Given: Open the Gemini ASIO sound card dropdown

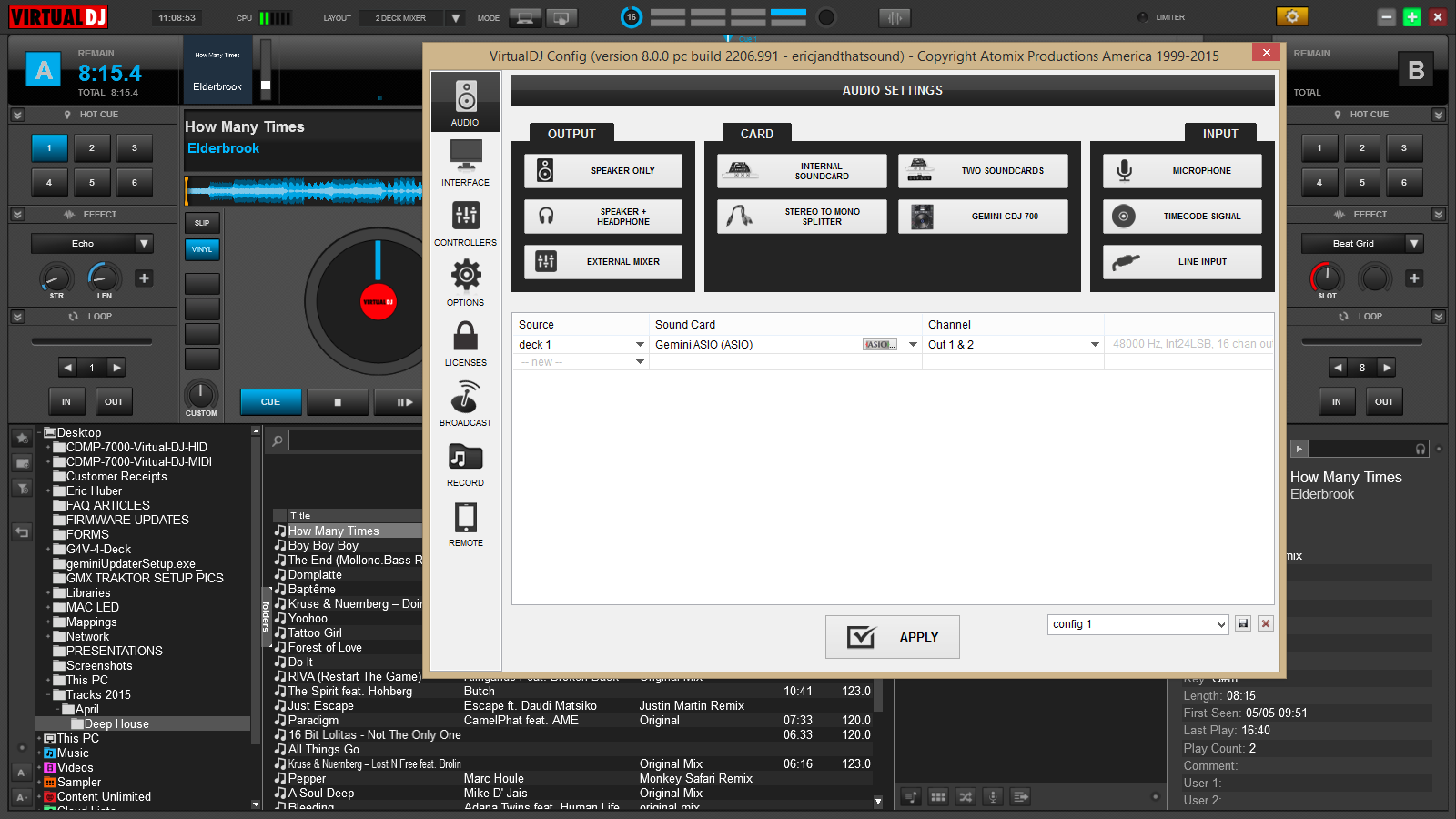Looking at the screenshot, I should tap(913, 345).
